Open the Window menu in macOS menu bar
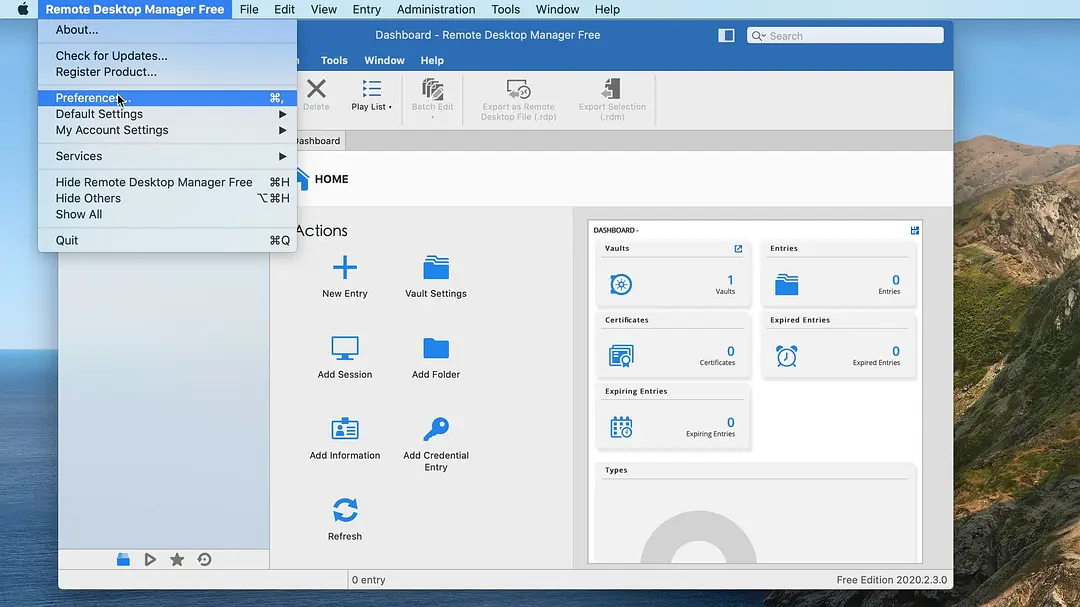Viewport: 1080px width, 607px height. 557,9
